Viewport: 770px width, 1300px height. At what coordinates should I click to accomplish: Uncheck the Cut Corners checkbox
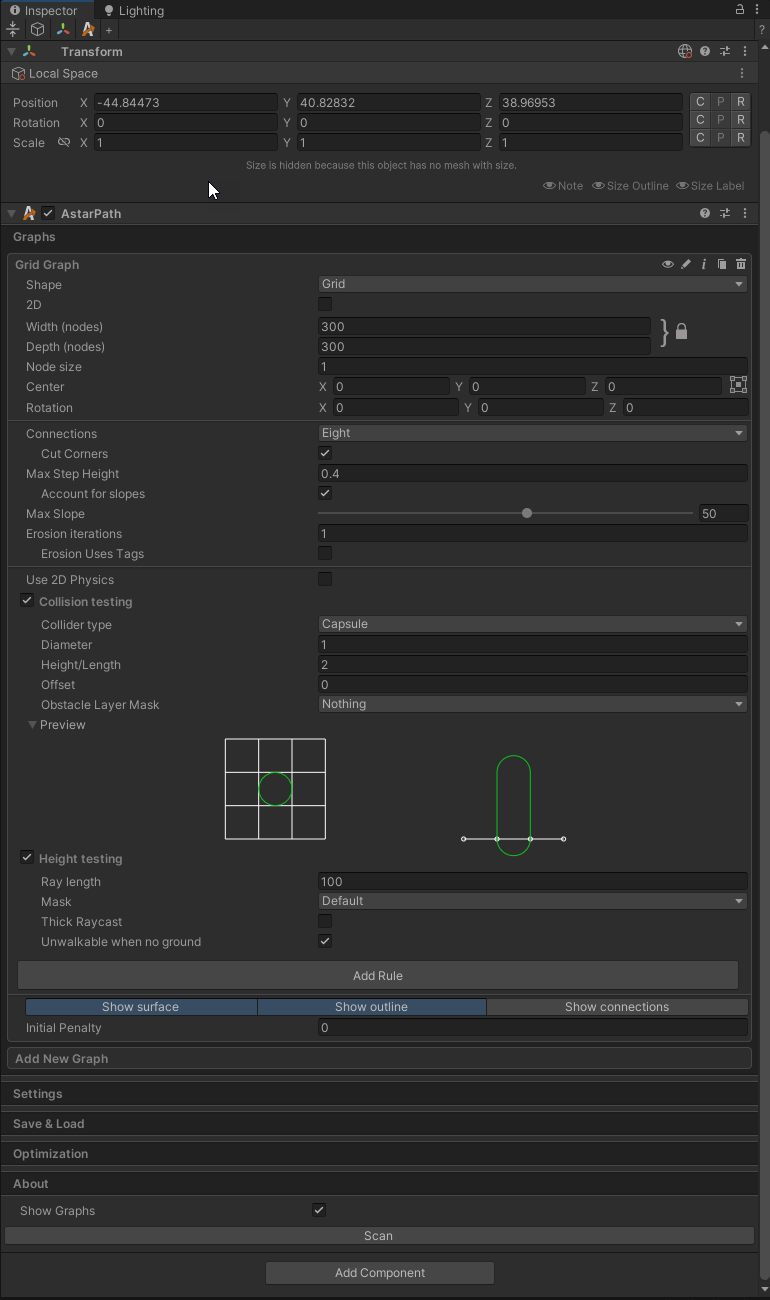tap(325, 453)
